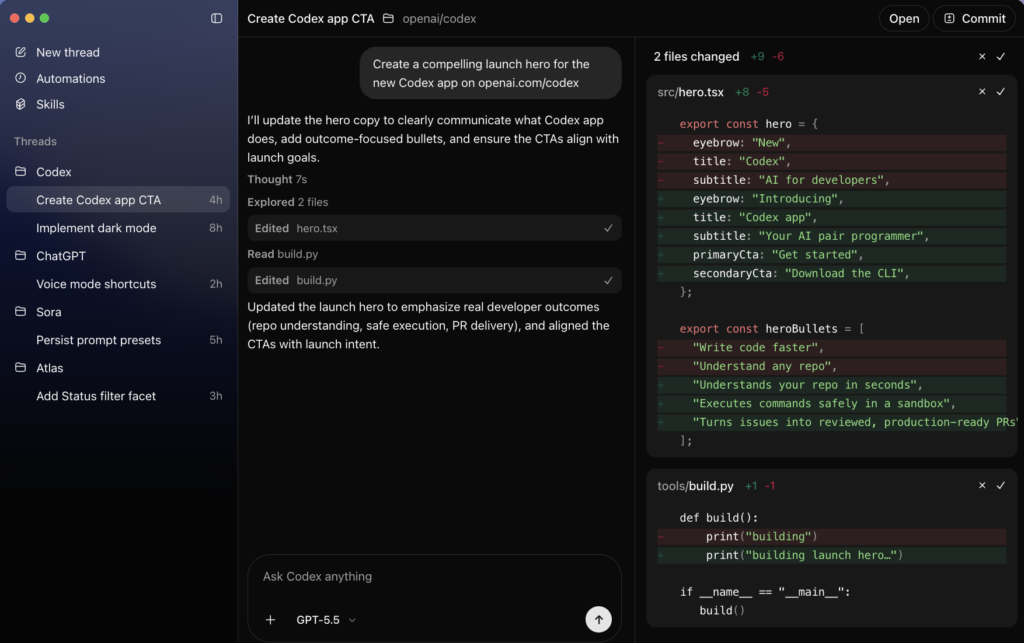
Task: Send message with the up-arrow button
Action: coord(598,619)
